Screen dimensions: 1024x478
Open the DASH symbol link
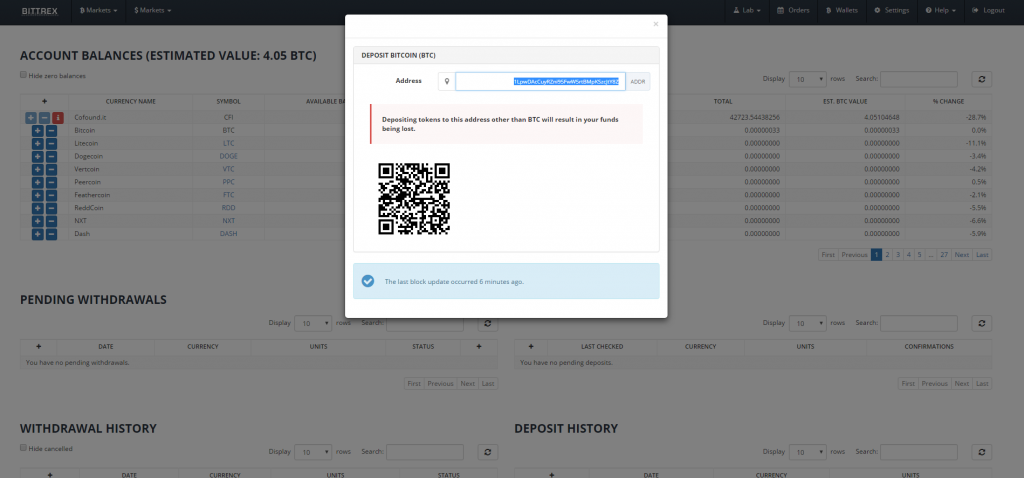pos(229,234)
